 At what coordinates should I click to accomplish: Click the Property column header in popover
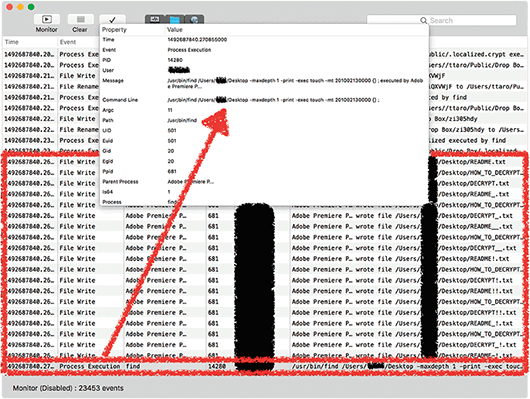click(x=132, y=30)
